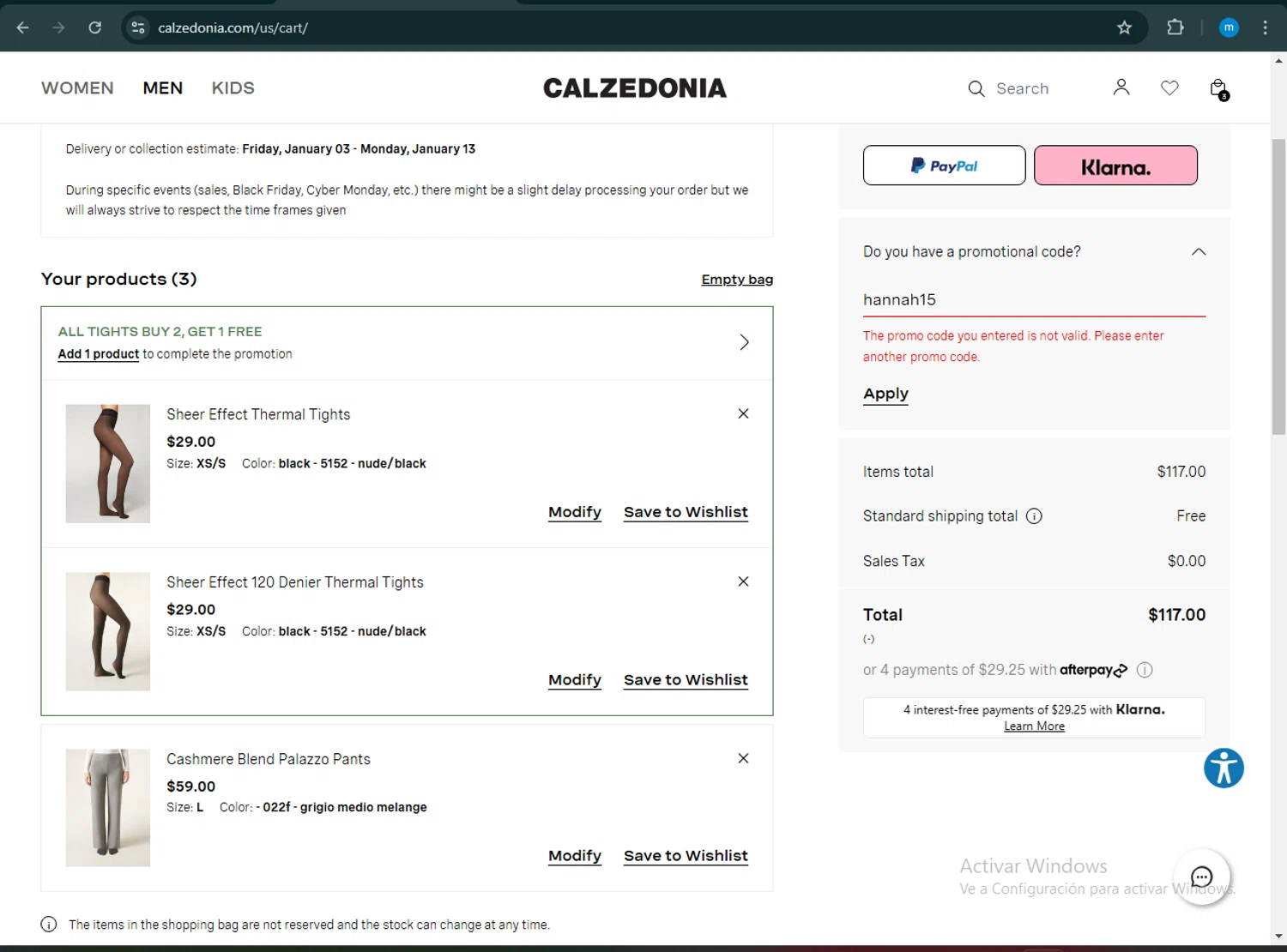Remove Sheer Effect Thermal Tights from bag

(x=743, y=413)
